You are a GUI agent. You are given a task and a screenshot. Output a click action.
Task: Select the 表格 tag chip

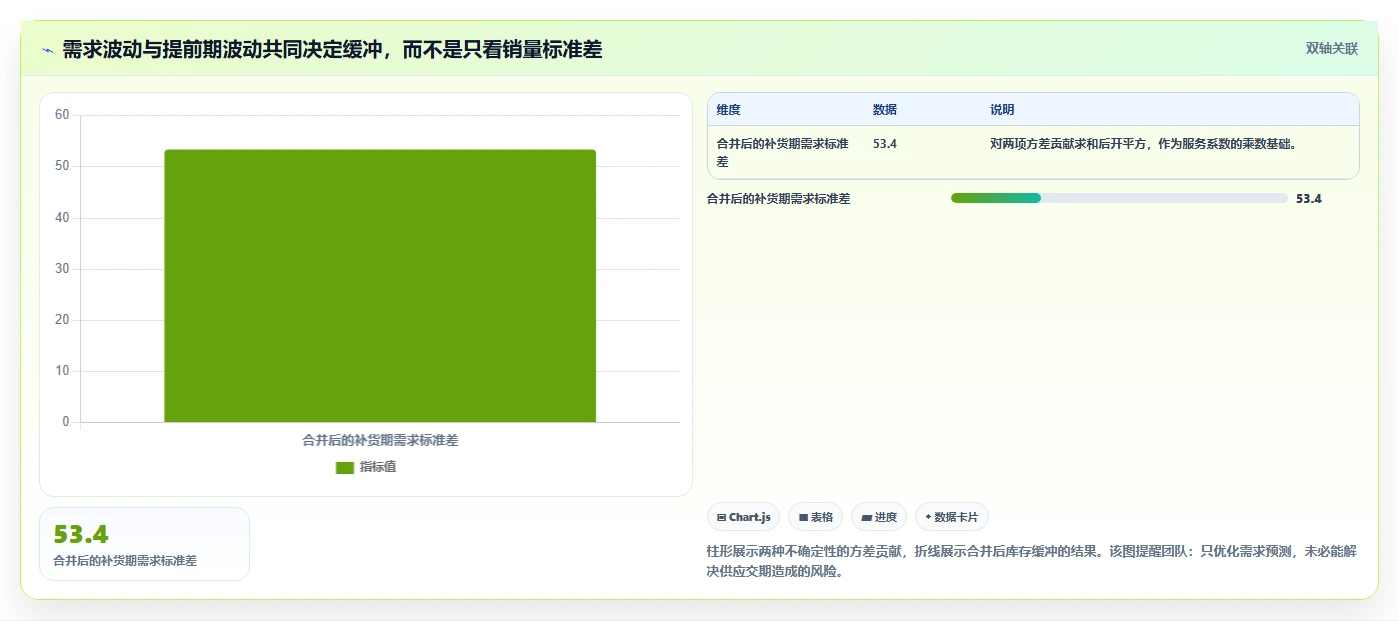point(815,517)
